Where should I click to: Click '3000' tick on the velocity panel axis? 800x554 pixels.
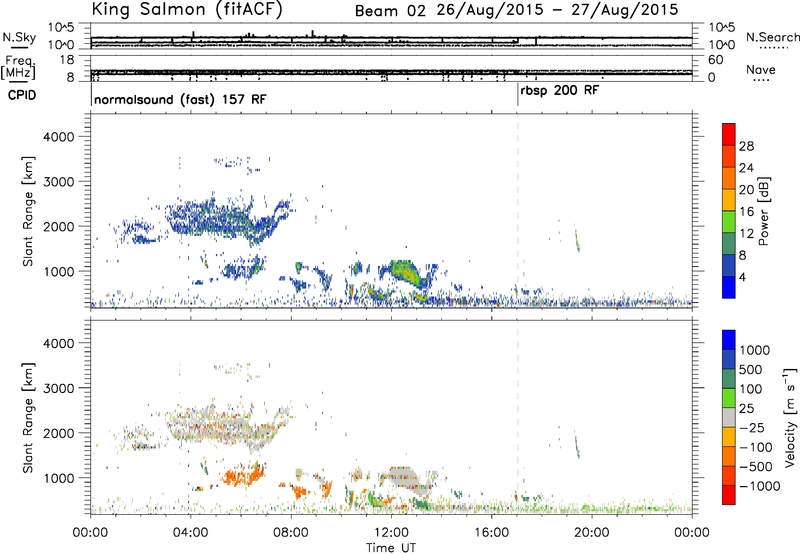(x=59, y=388)
